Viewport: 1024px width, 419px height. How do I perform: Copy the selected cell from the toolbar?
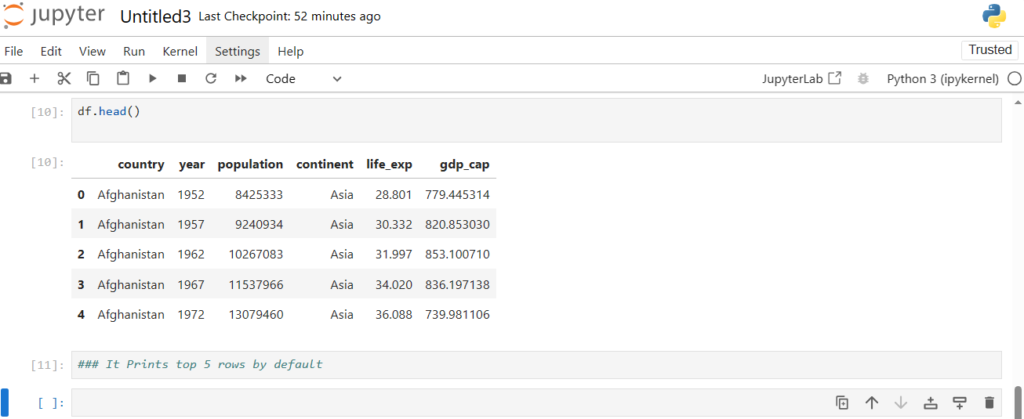tap(93, 78)
